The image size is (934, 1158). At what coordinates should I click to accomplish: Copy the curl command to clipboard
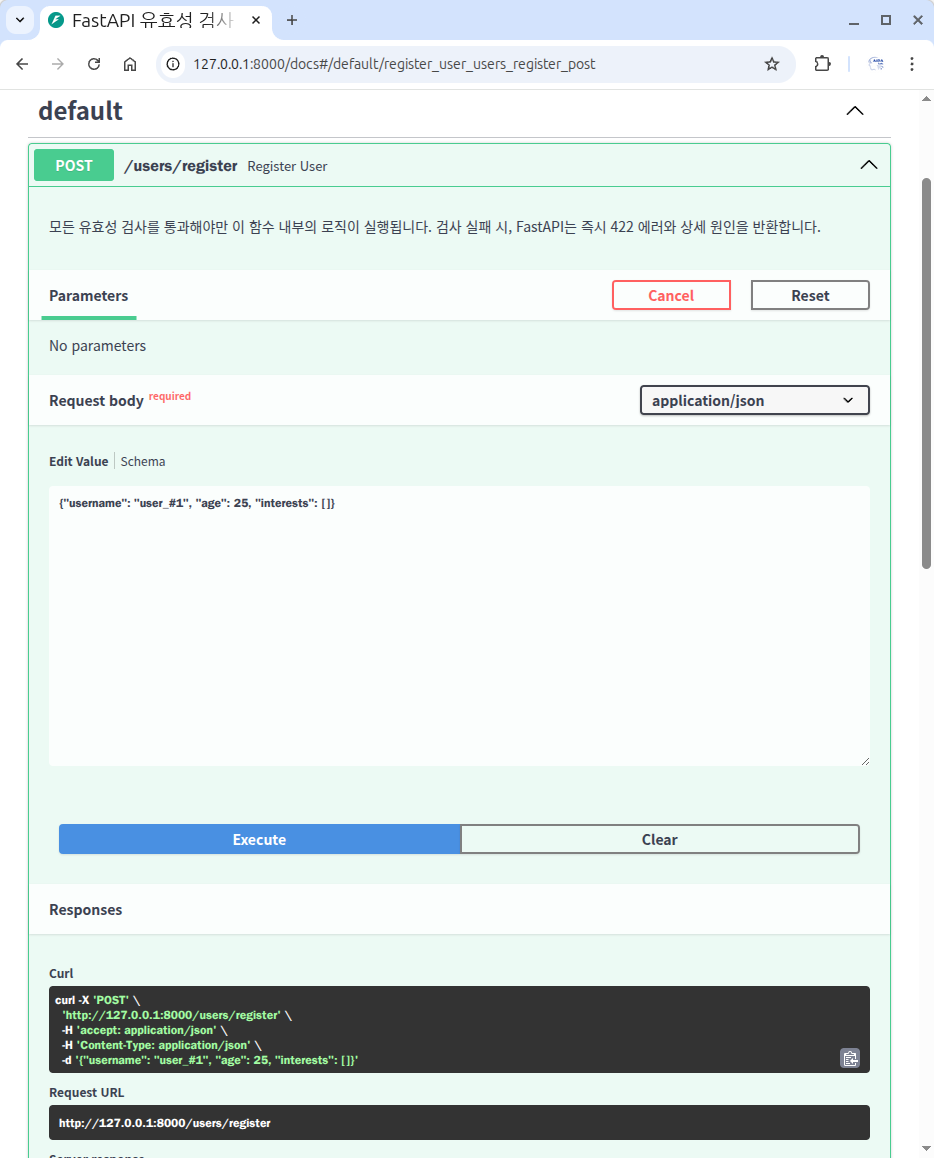[850, 1058]
